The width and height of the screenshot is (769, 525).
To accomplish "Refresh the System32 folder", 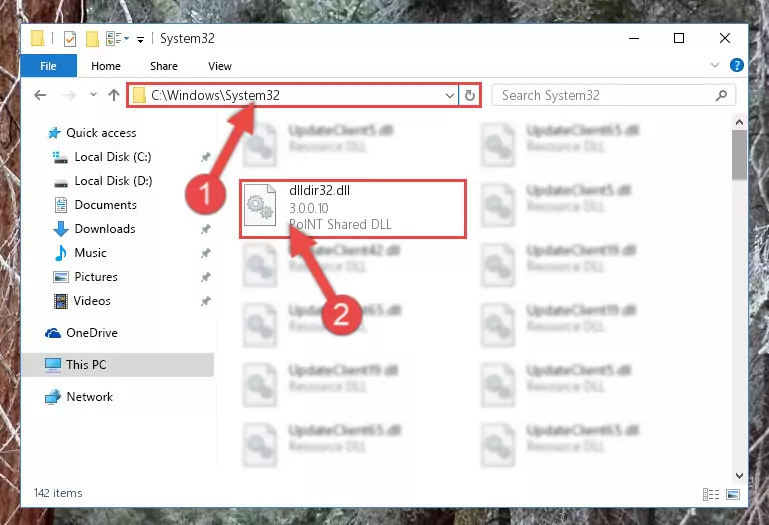I will (470, 95).
